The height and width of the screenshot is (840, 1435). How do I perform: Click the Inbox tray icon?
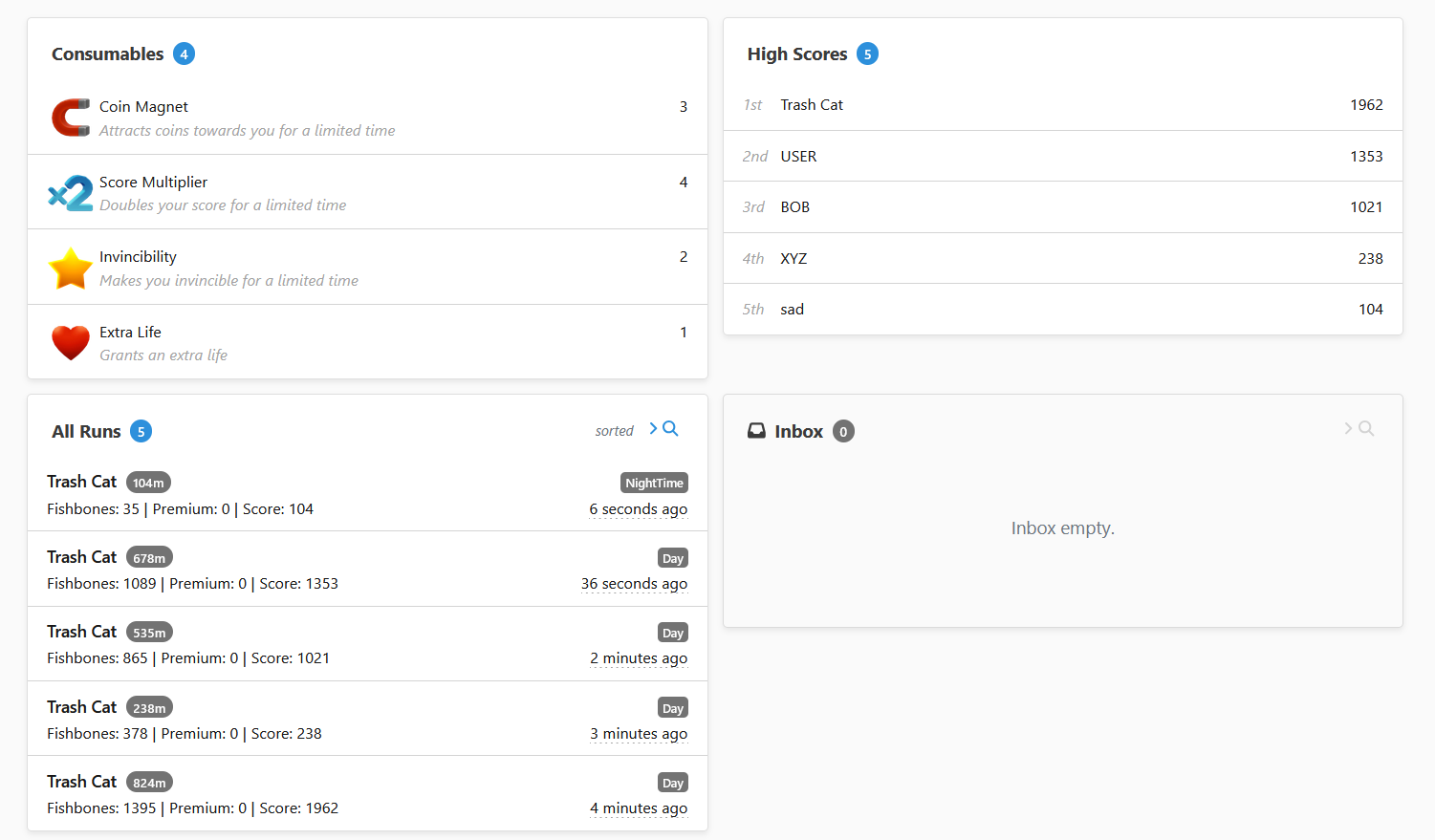point(756,430)
